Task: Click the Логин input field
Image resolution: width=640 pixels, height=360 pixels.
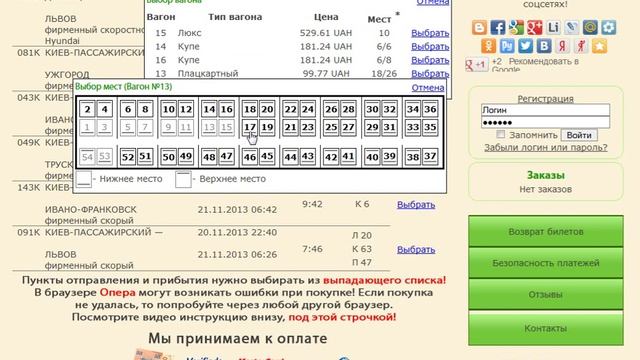Action: (x=545, y=110)
